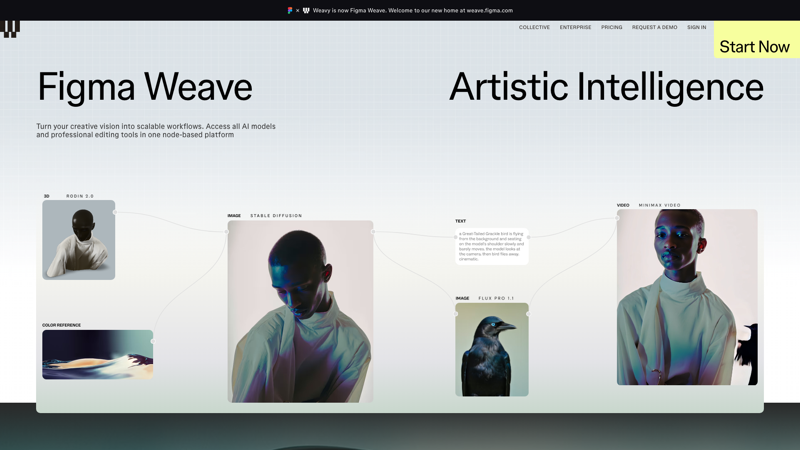800x450 pixels.
Task: Select Request a Demo in navigation
Action: coord(655,27)
